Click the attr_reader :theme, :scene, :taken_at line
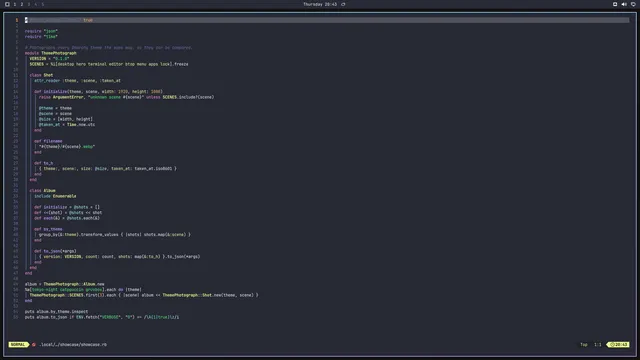Screen dimensions: 640x360 [x=77, y=80]
